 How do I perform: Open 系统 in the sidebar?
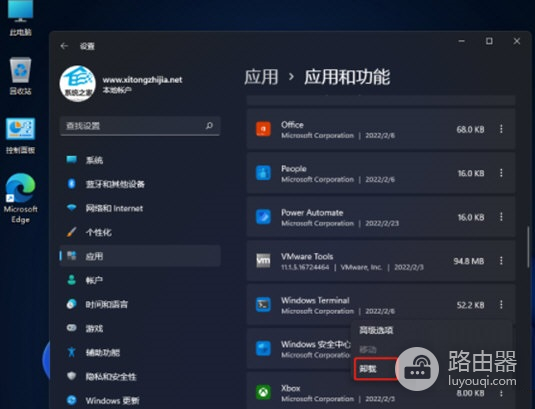[x=140, y=160]
